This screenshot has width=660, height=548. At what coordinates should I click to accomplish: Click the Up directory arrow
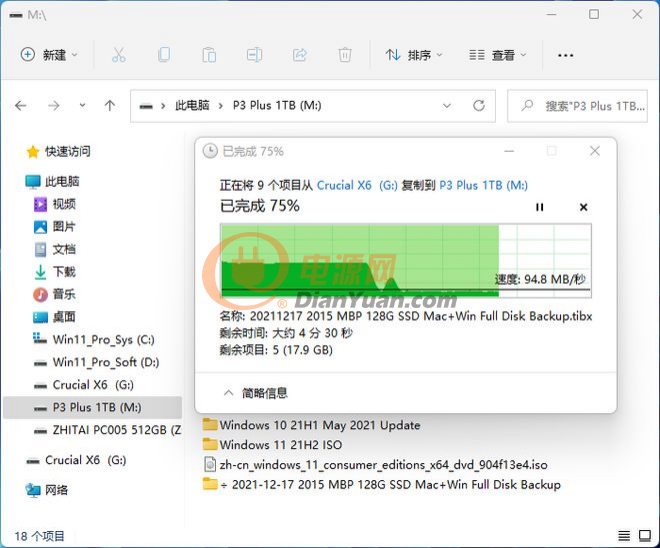[x=110, y=105]
